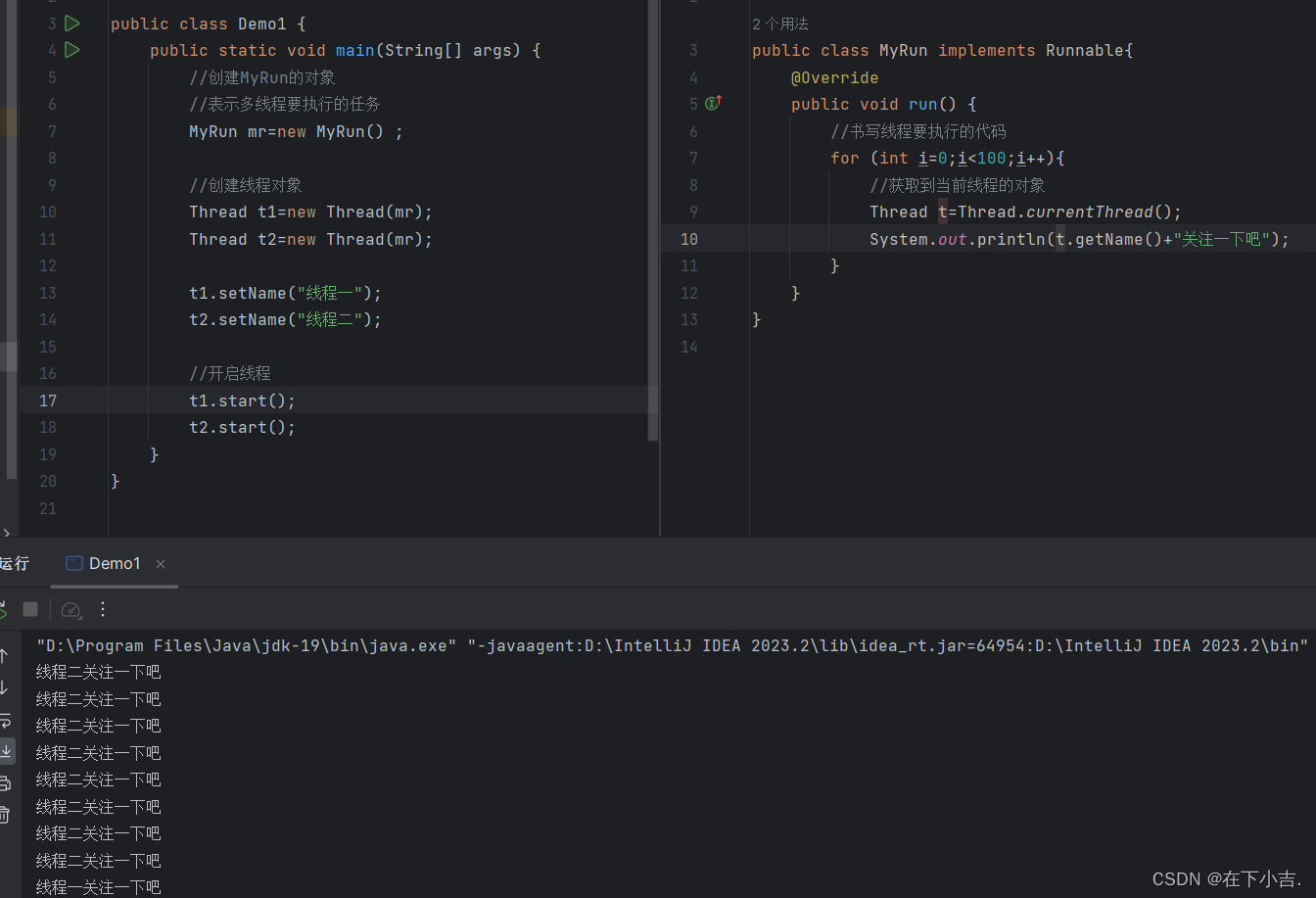1316x898 pixels.
Task: Click the left editor vertical scrollbar
Action: coord(653,220)
